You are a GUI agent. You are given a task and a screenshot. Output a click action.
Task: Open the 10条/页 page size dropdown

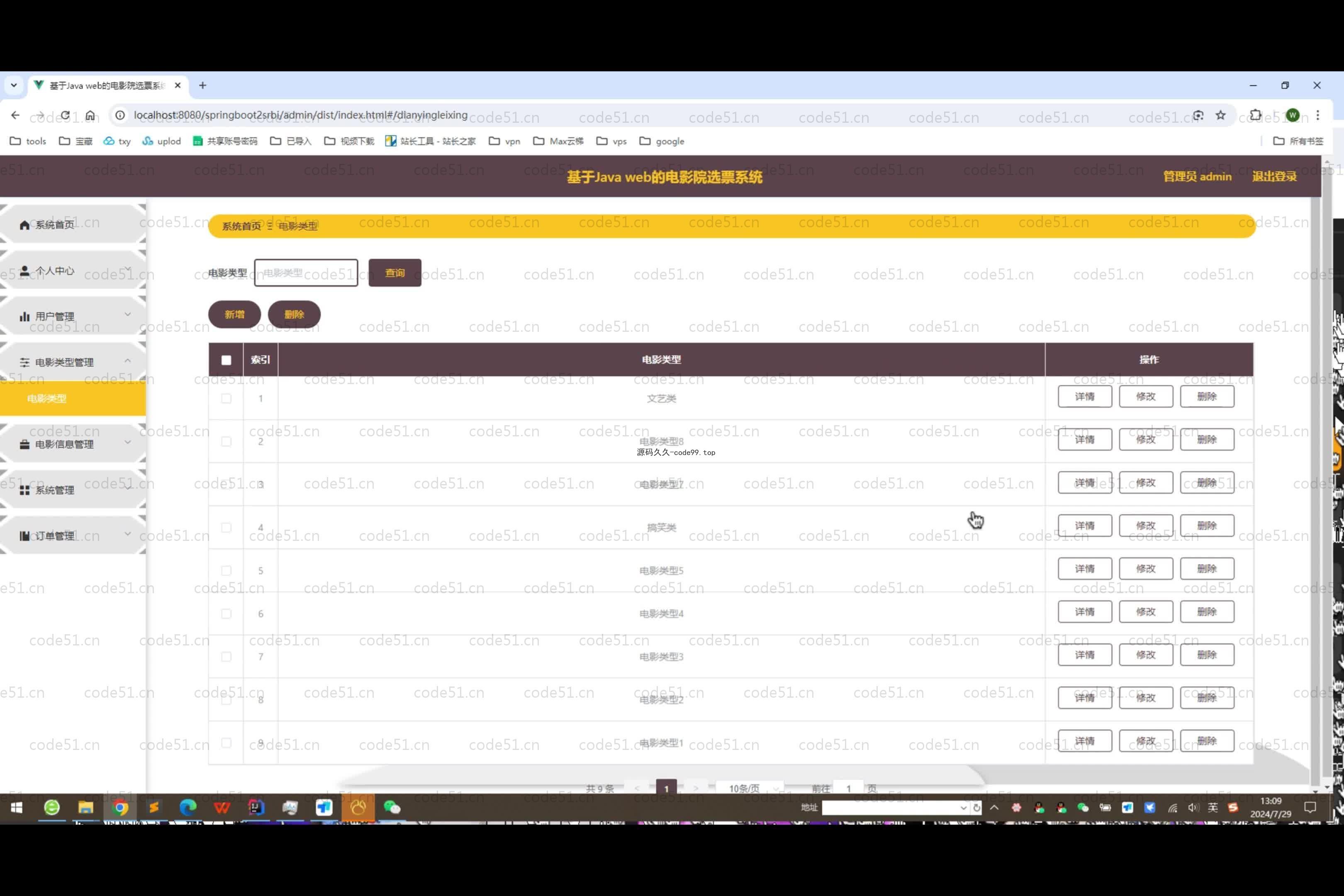[749, 788]
